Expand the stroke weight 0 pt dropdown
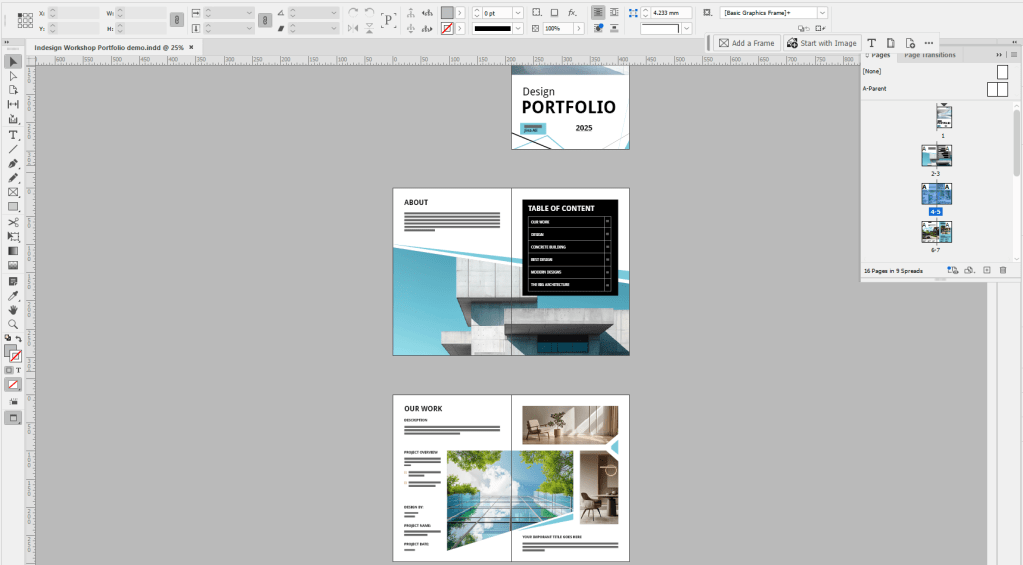This screenshot has width=1023, height=565. click(516, 13)
